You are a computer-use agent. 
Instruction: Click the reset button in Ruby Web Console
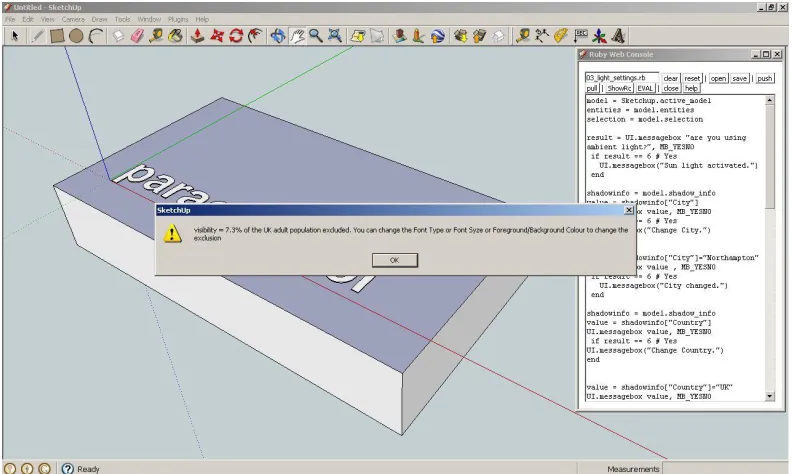pos(692,78)
